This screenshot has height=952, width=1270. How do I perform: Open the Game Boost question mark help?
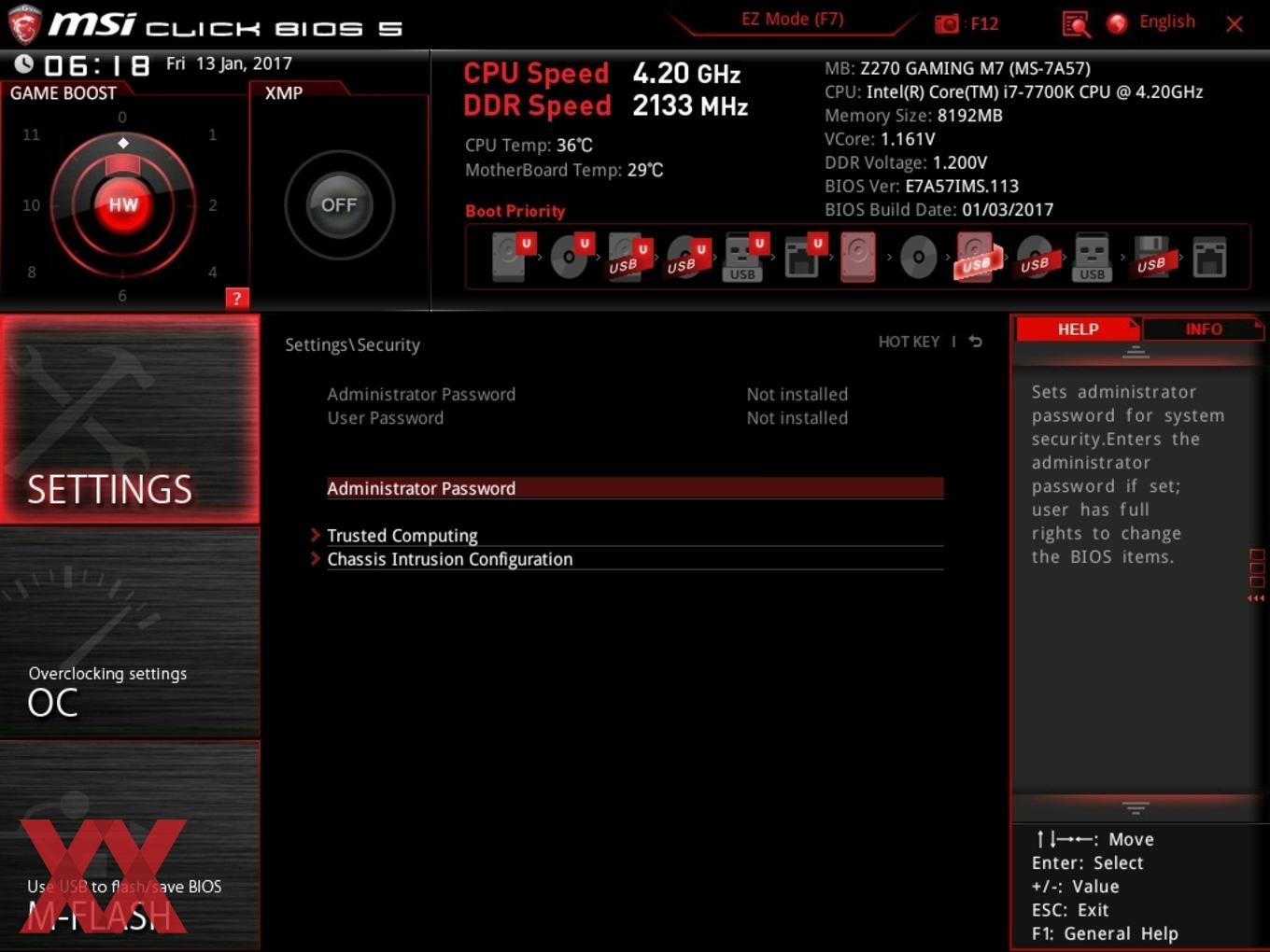(x=236, y=298)
